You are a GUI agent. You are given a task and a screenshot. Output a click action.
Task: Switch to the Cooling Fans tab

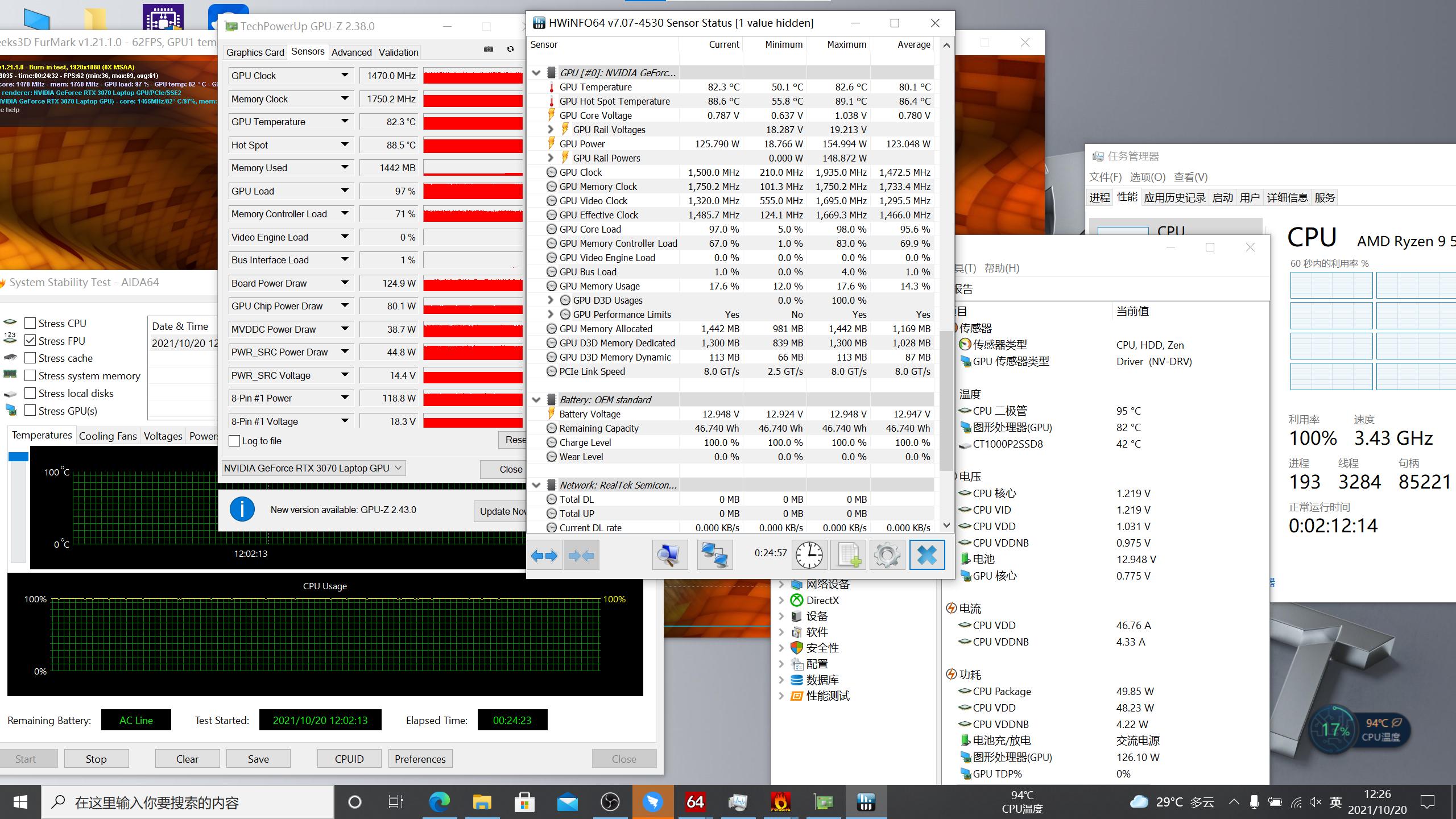click(x=107, y=436)
